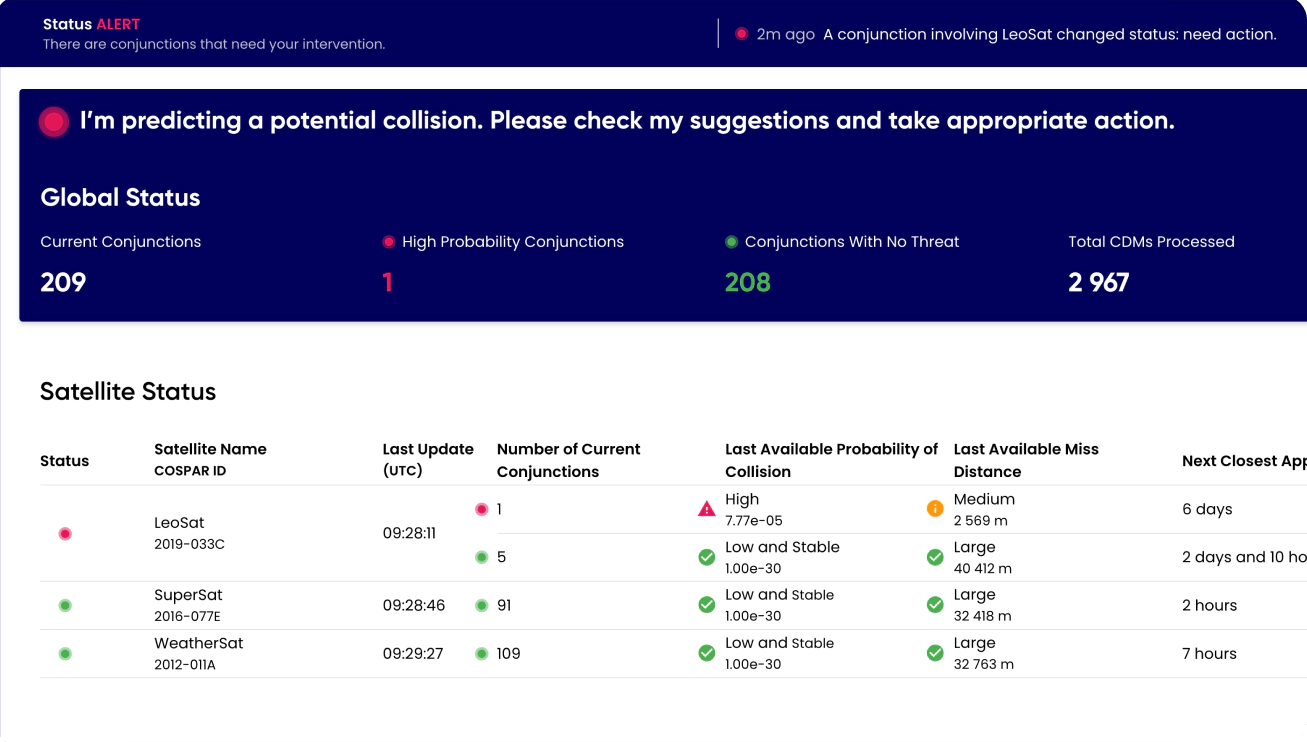The image size is (1307, 742).
Task: Click the green dot beside 91 conjunctions
Action: [482, 605]
